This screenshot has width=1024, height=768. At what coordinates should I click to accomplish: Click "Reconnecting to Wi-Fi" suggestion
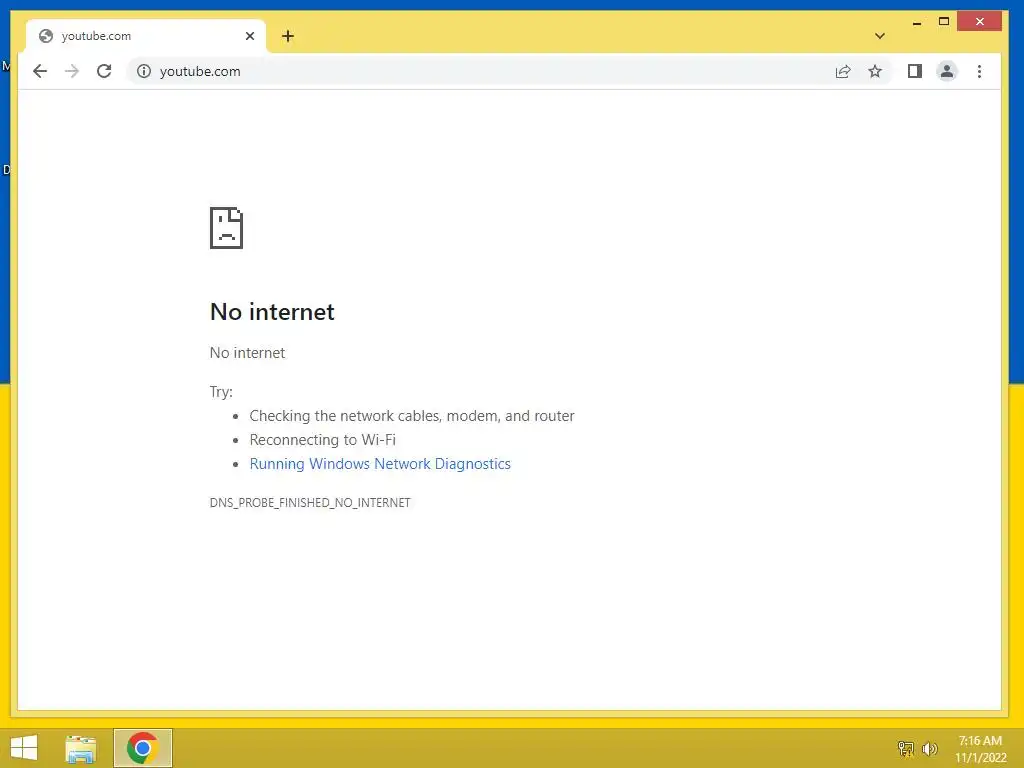pos(323,440)
